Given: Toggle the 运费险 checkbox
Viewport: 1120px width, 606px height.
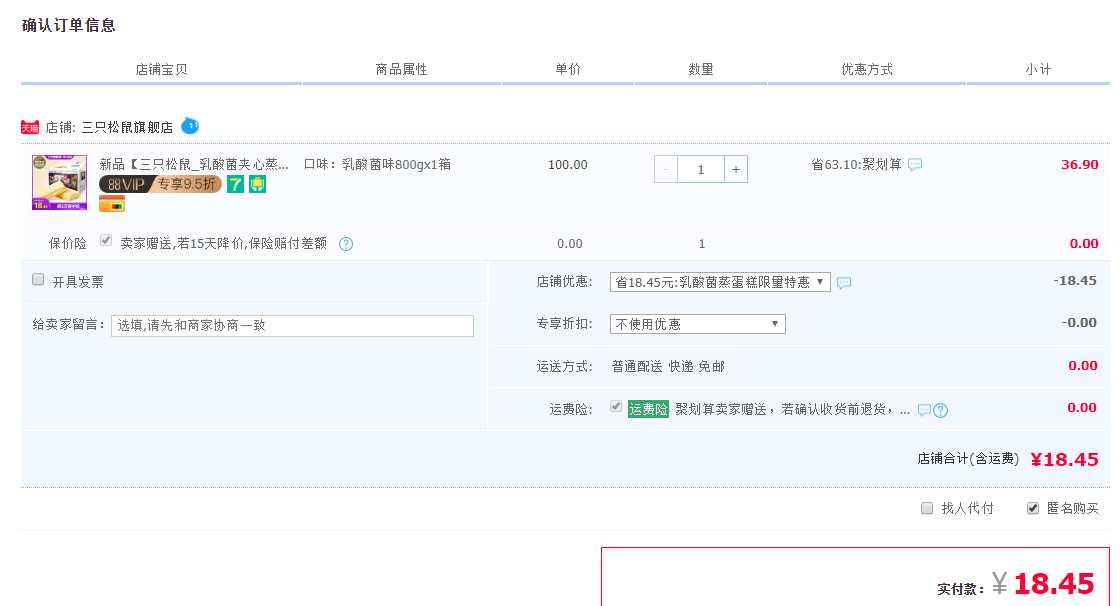Looking at the screenshot, I should coord(616,407).
